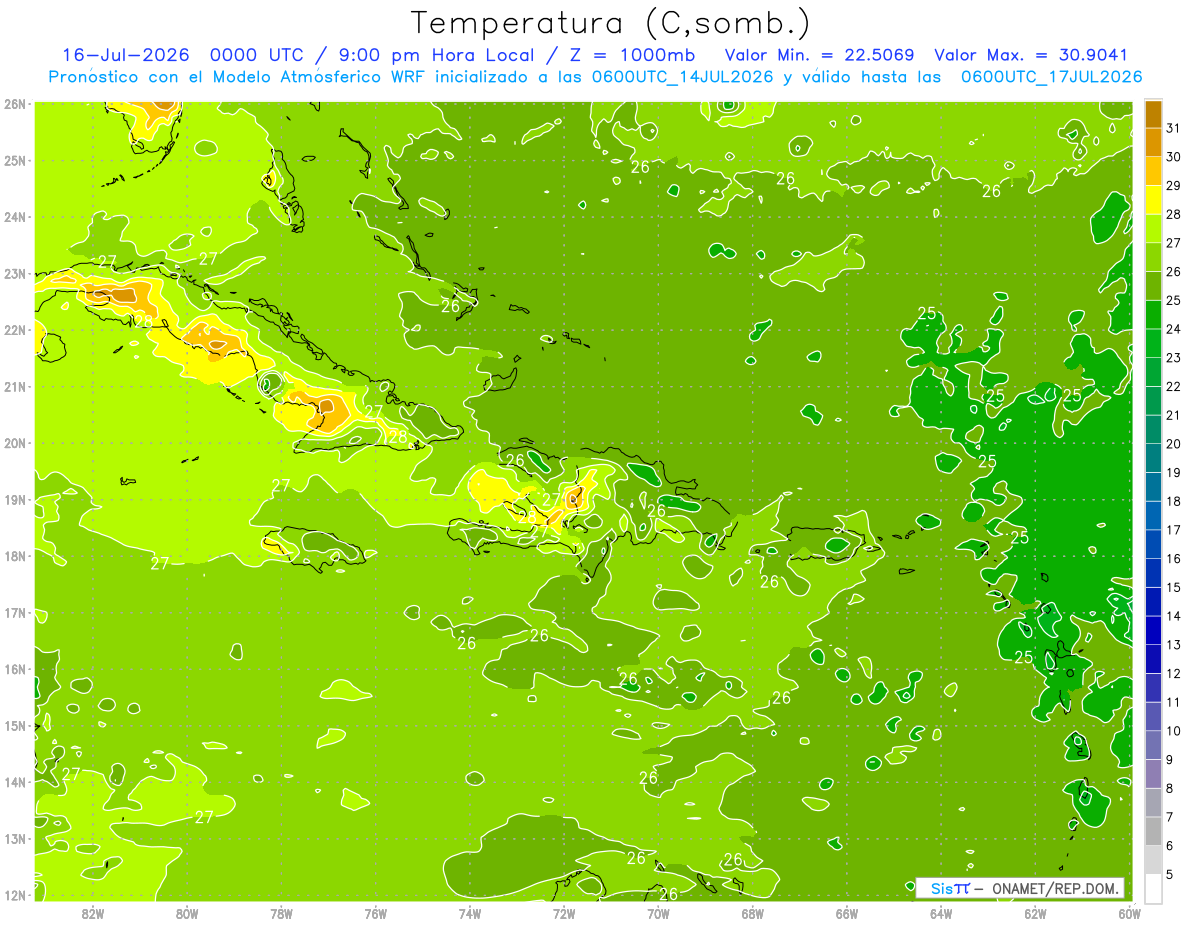Viewport: 1200px width, 927px height.
Task: Click the 21N latitude axis label
Action: (x=15, y=386)
